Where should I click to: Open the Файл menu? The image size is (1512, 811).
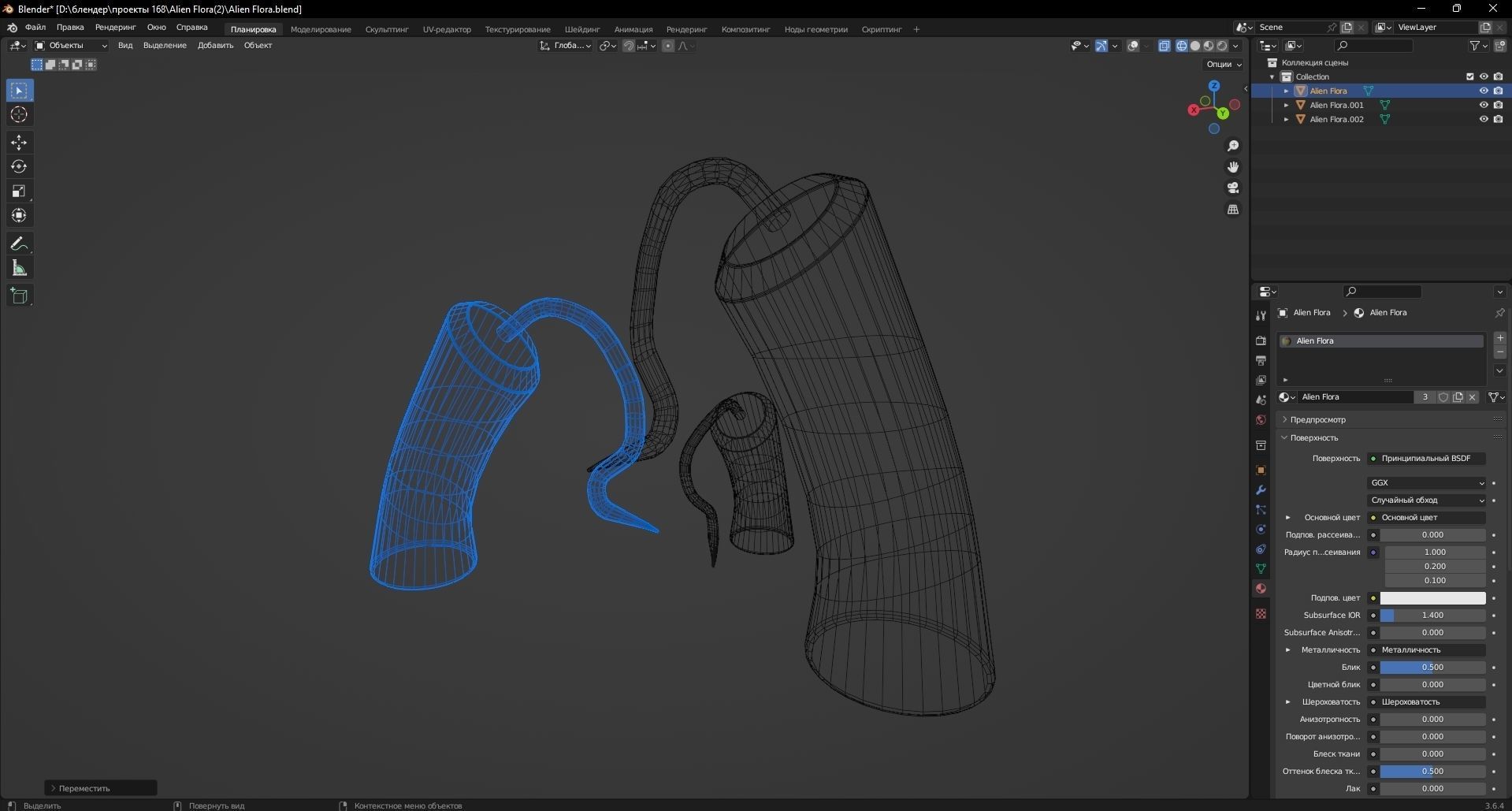(x=35, y=28)
